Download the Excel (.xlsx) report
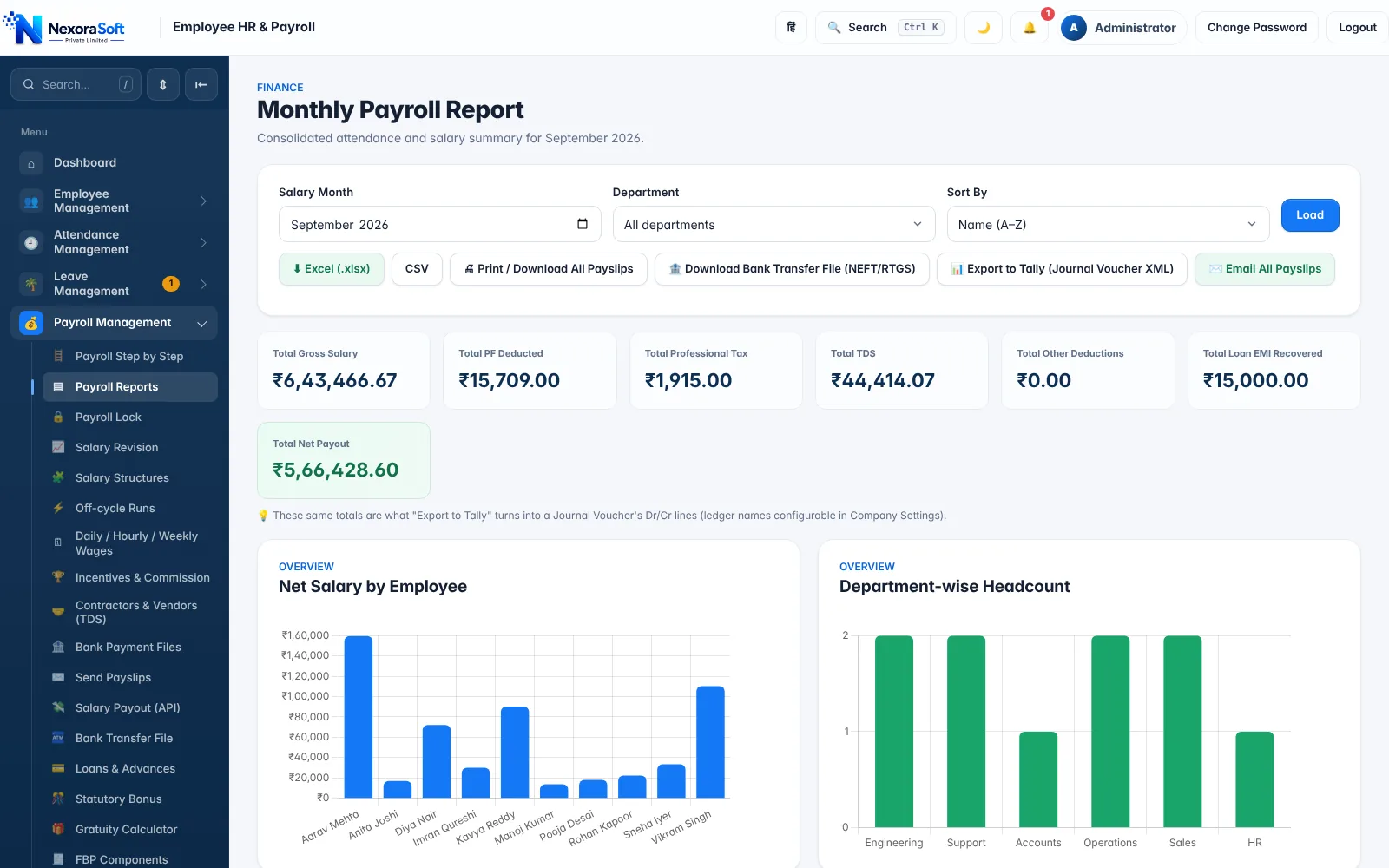Image resolution: width=1389 pixels, height=868 pixels. (332, 269)
